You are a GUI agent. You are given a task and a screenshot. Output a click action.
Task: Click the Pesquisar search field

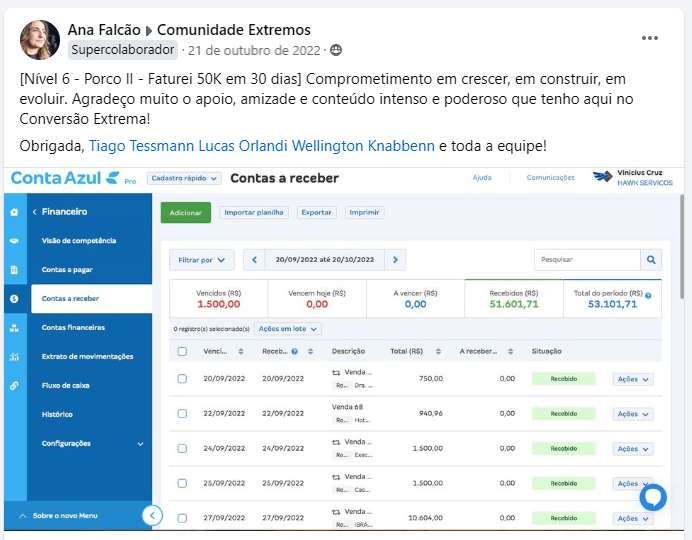(x=587, y=260)
